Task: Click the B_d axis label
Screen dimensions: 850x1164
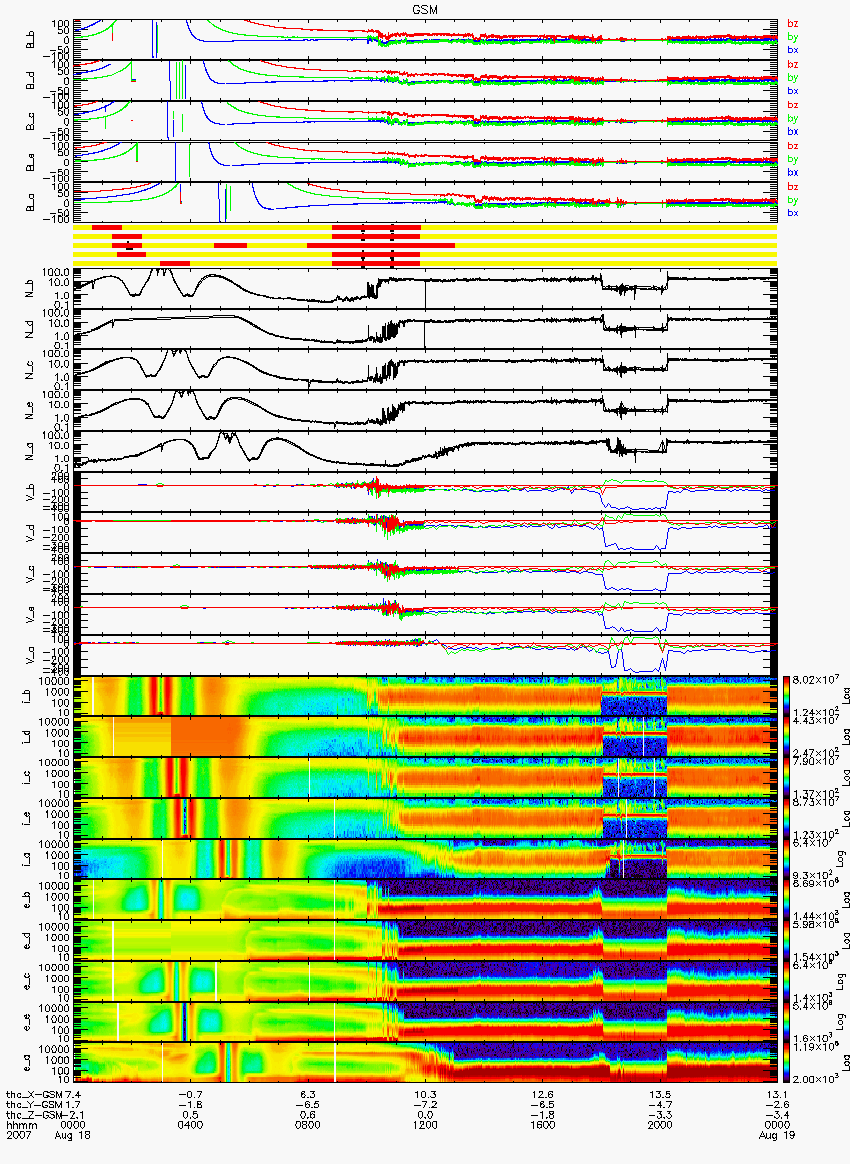Action: (x=30, y=80)
